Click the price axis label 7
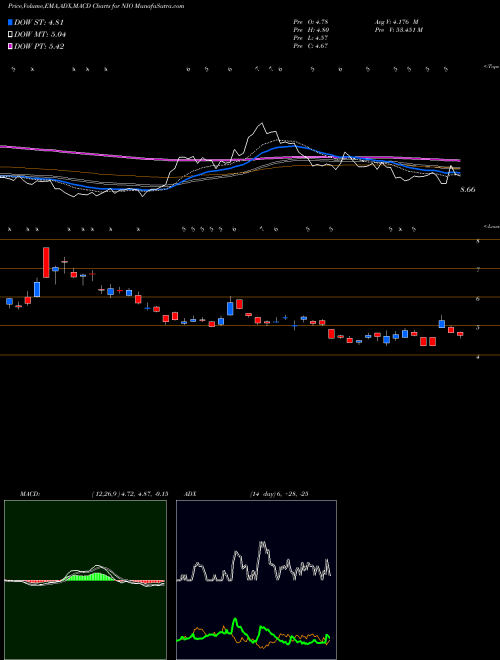The height and width of the screenshot is (660, 500). click(x=478, y=270)
